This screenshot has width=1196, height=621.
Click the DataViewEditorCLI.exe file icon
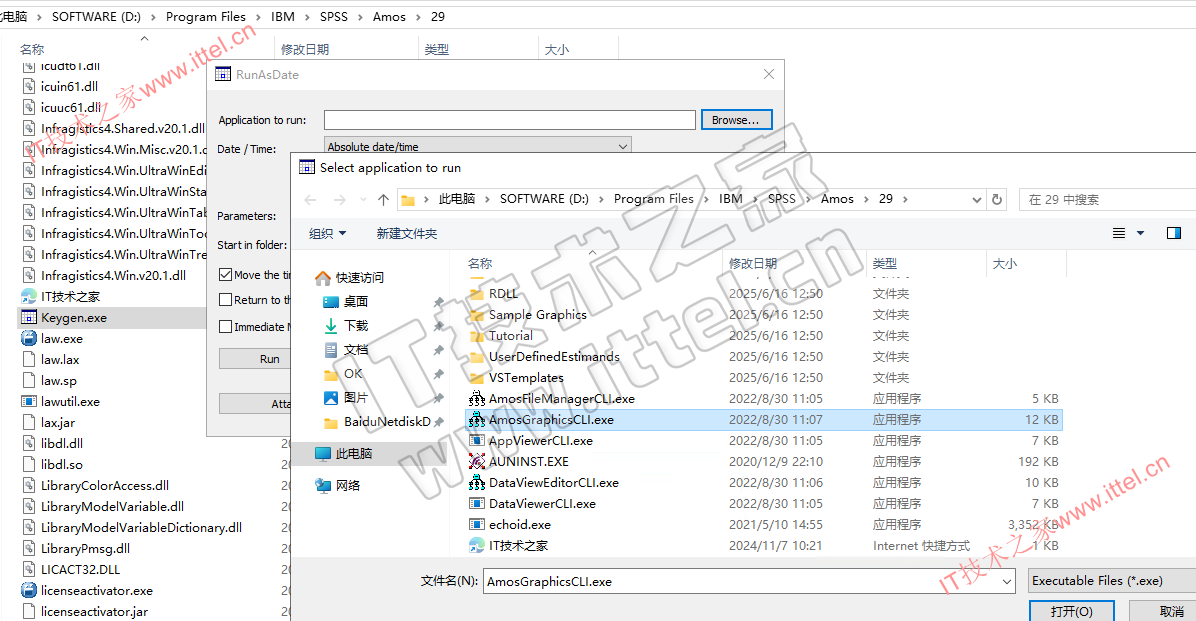477,482
